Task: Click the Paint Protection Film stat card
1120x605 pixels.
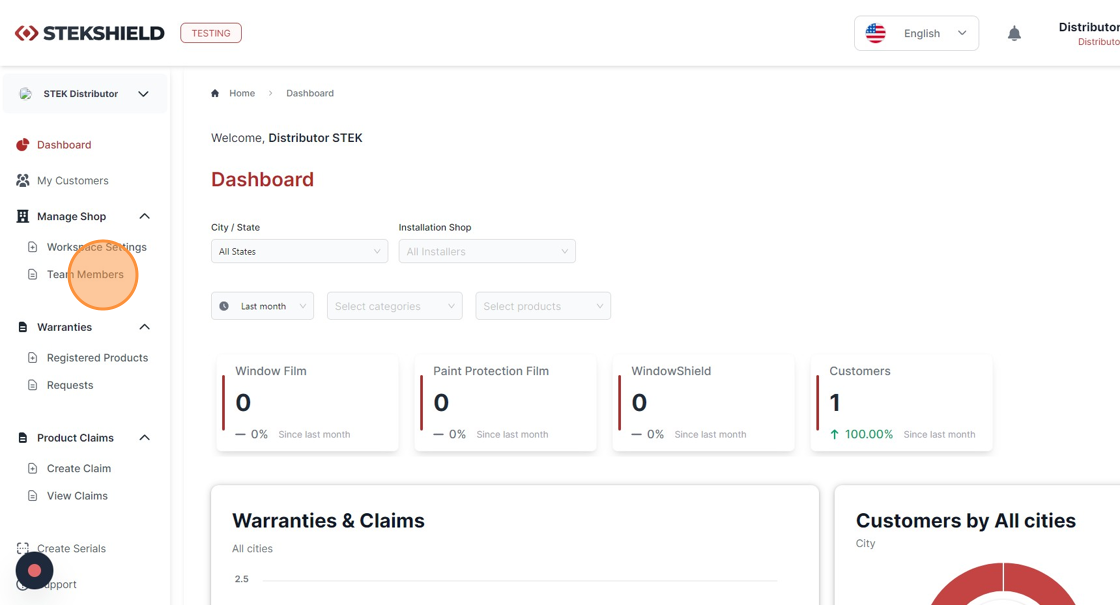Action: point(505,403)
